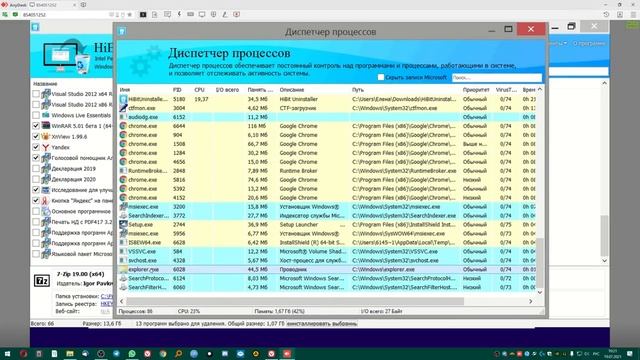
Task: Select the audiodg.exe process row
Action: pyautogui.click(x=327, y=117)
